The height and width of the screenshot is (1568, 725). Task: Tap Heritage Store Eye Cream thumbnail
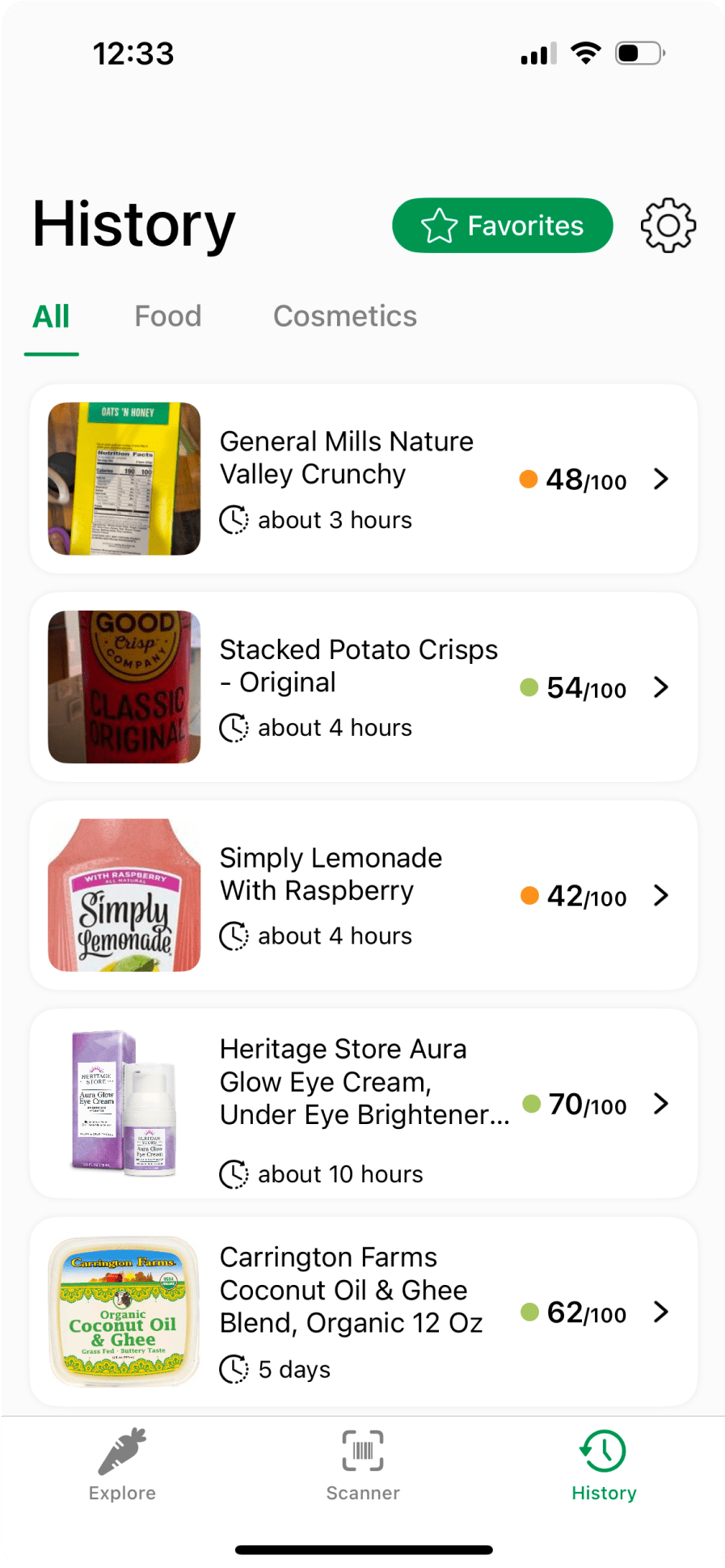[x=124, y=1103]
